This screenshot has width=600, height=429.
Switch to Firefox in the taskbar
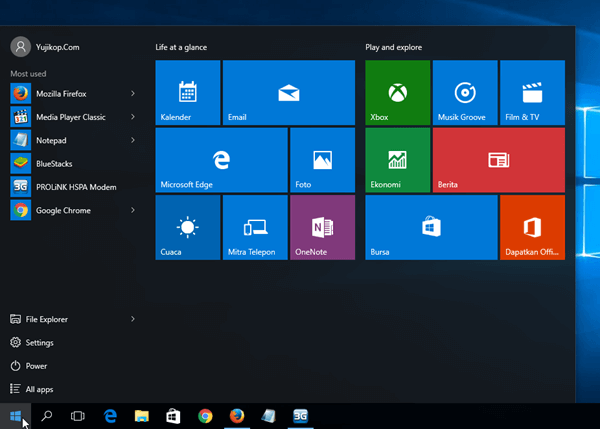(237, 416)
